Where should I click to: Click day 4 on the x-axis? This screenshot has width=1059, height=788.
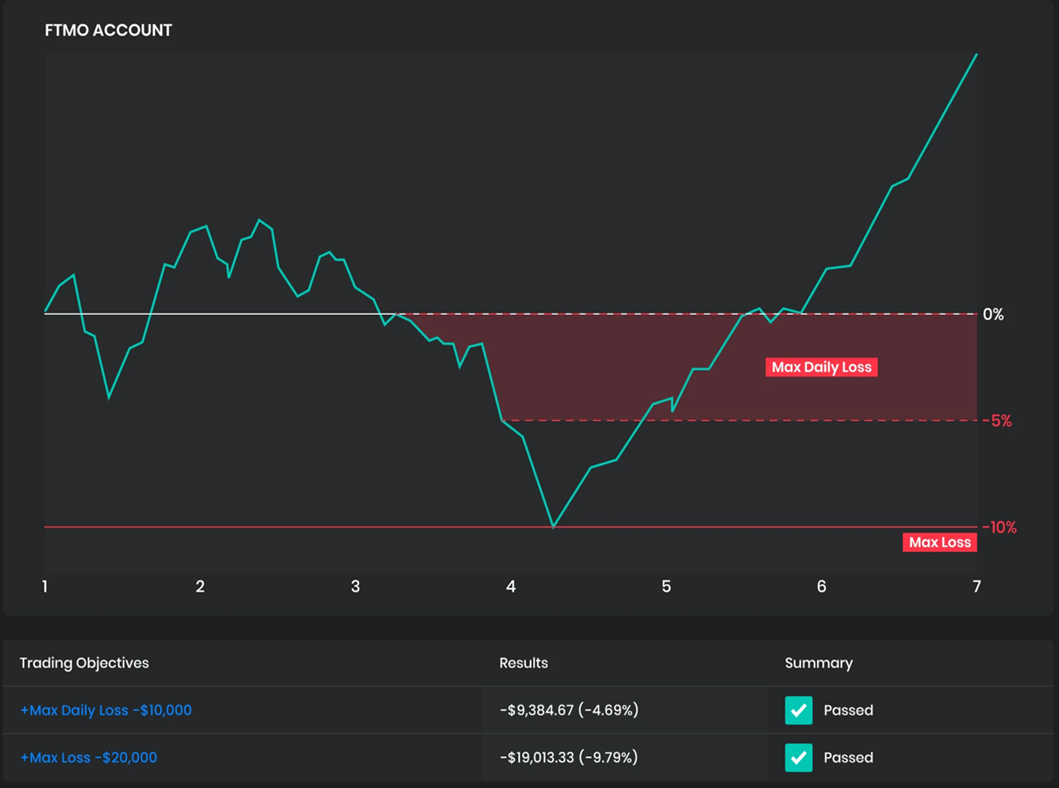(511, 587)
